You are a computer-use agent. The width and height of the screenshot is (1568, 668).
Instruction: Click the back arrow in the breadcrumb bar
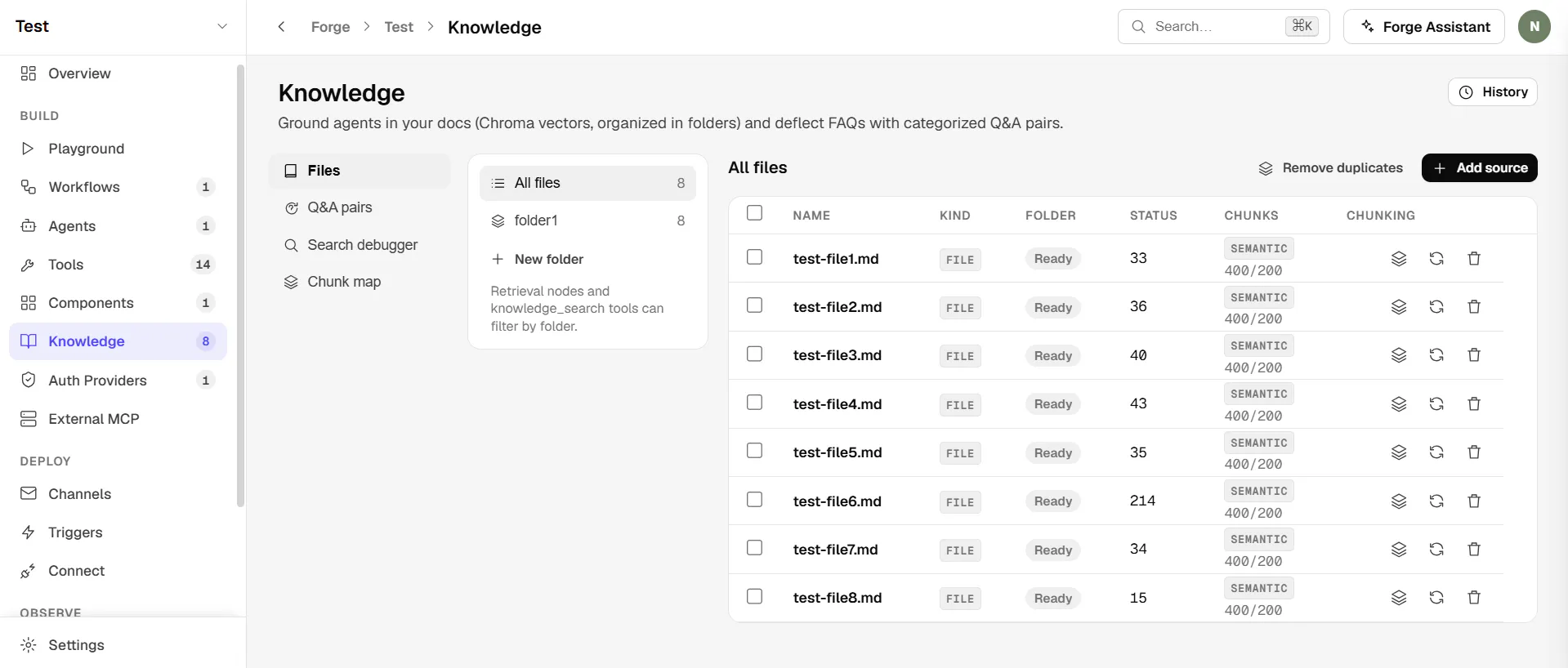pyautogui.click(x=281, y=27)
